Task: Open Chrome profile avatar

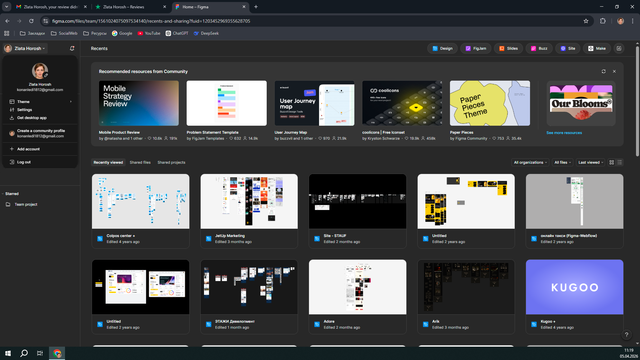Action: [x=620, y=21]
